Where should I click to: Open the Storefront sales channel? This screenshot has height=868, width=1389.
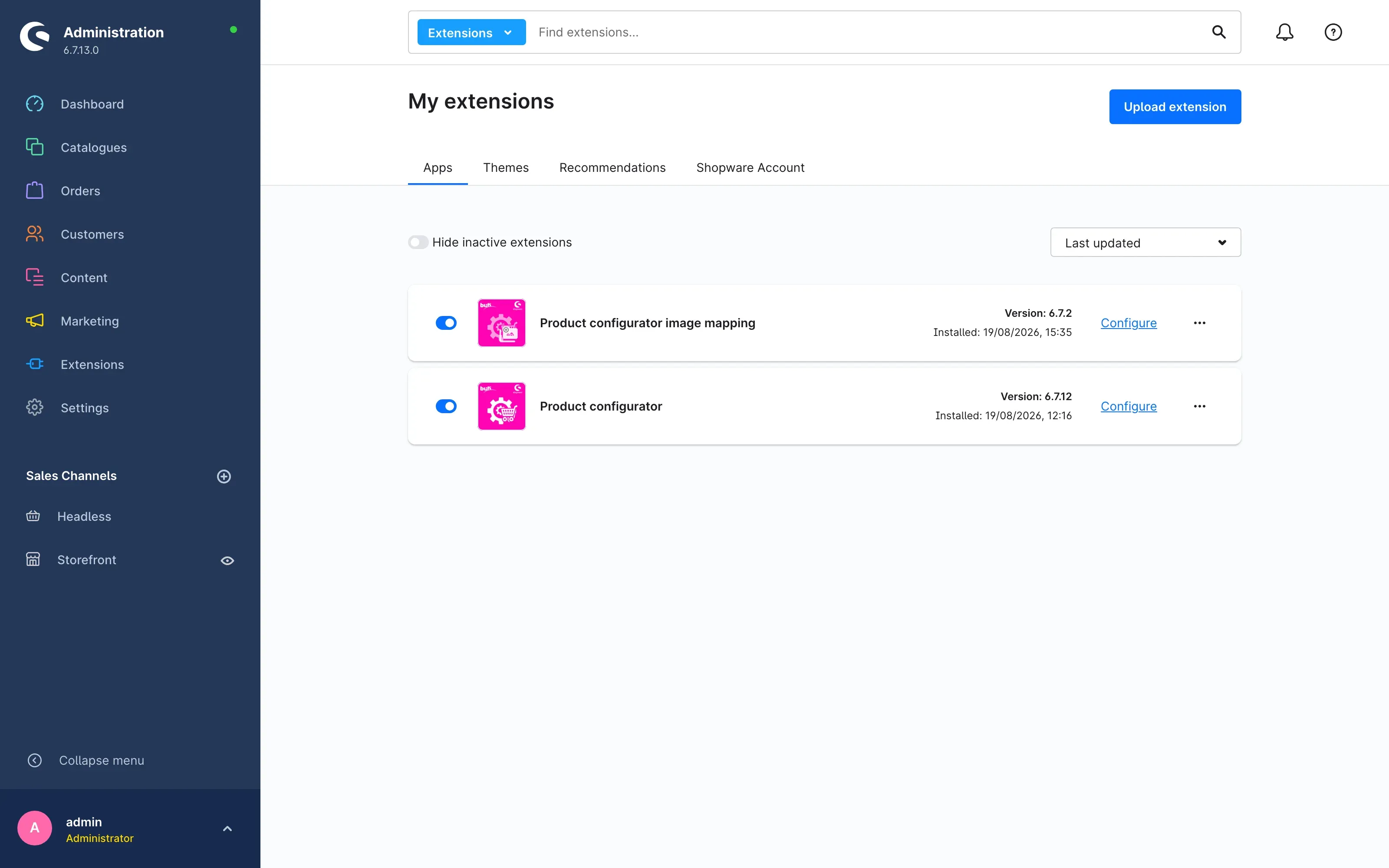coord(87,560)
